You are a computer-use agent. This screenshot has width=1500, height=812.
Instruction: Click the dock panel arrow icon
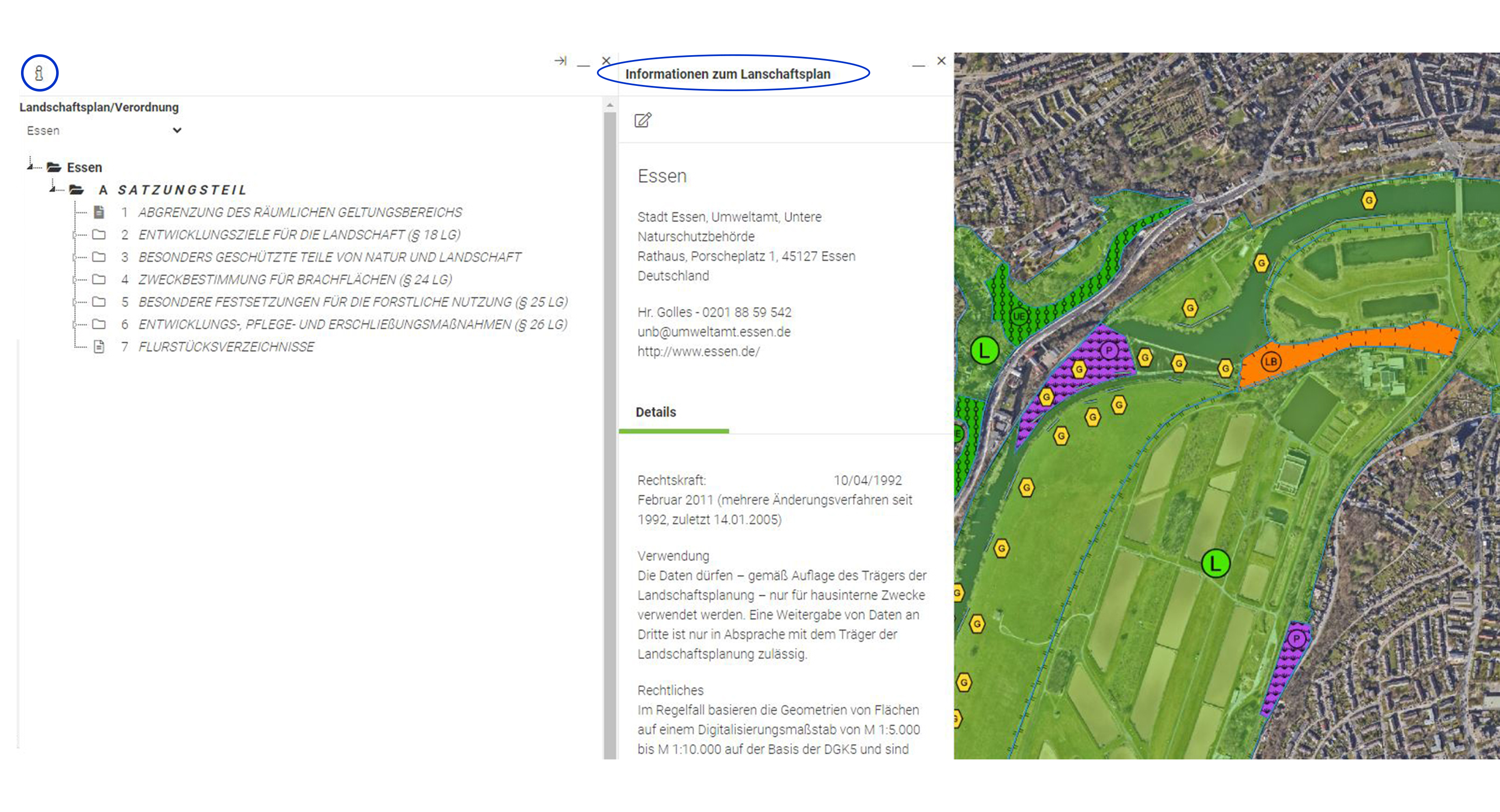[x=560, y=61]
